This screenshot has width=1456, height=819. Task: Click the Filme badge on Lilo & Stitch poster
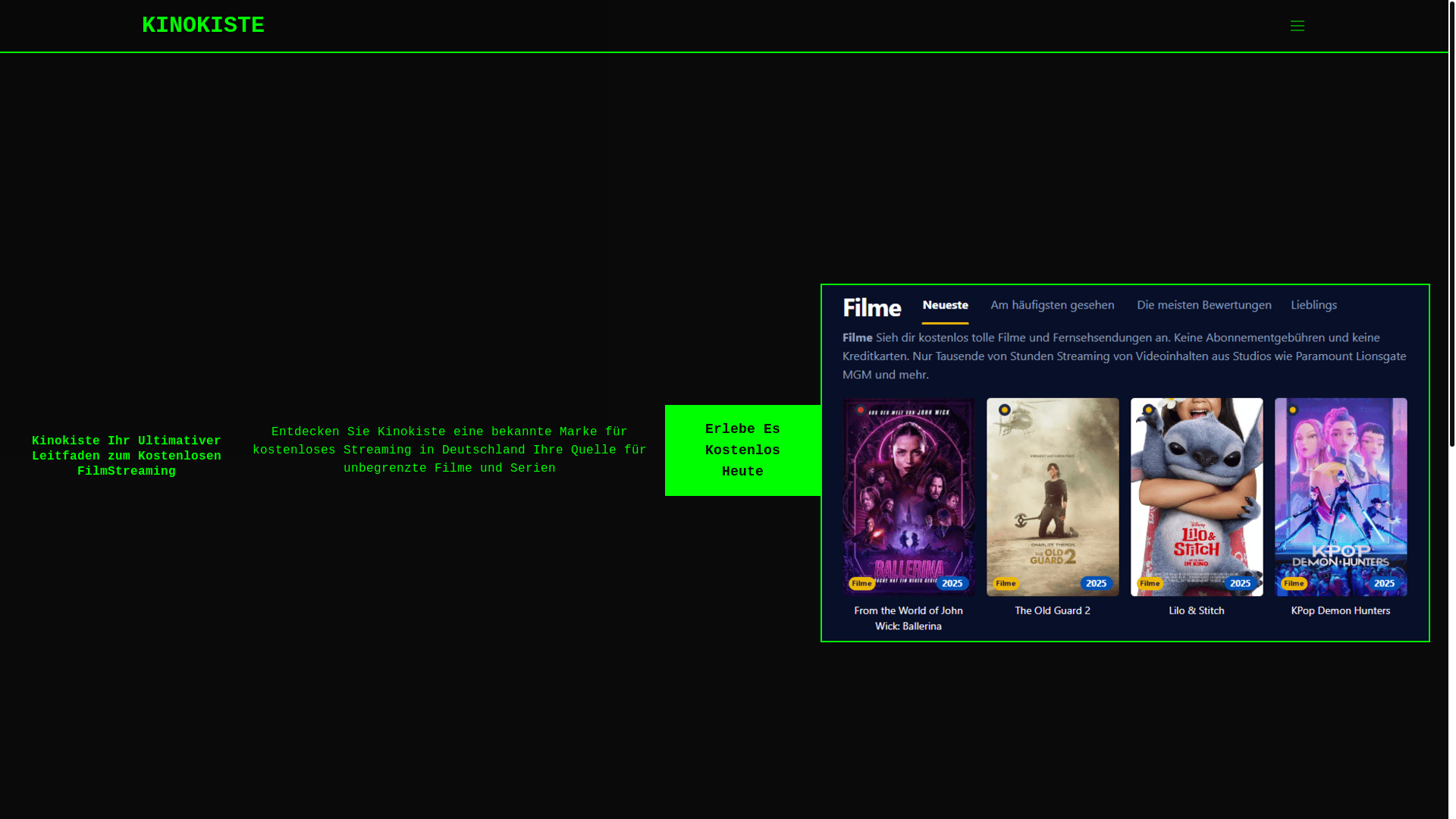[x=1150, y=583]
